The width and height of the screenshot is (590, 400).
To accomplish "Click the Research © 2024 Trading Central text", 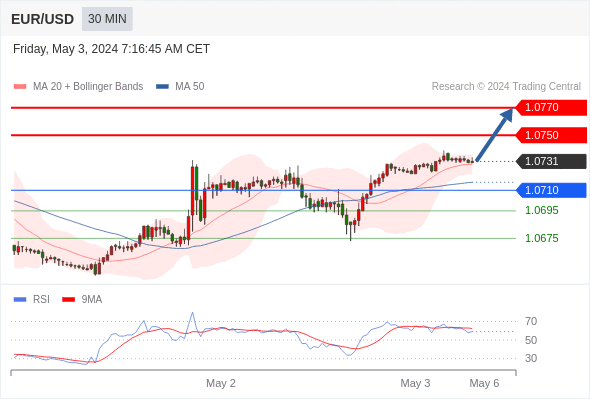I will (506, 87).
